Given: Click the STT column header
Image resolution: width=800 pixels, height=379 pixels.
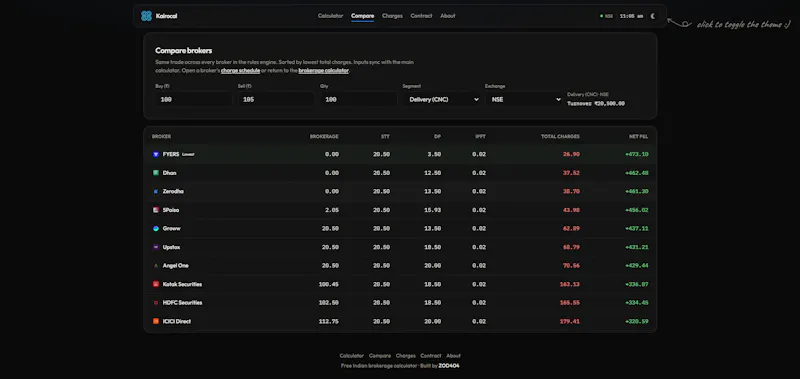Looking at the screenshot, I should tap(386, 137).
